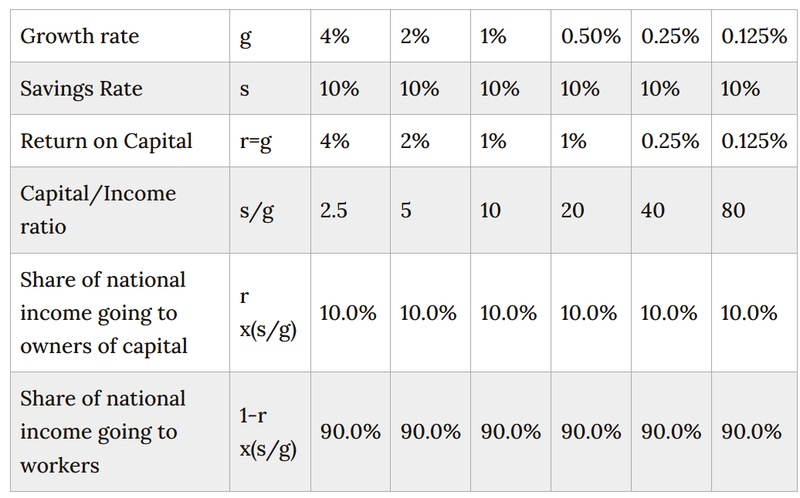800x498 pixels.
Task: Click the 4% cell in Return on Capital row
Action: coord(335,140)
